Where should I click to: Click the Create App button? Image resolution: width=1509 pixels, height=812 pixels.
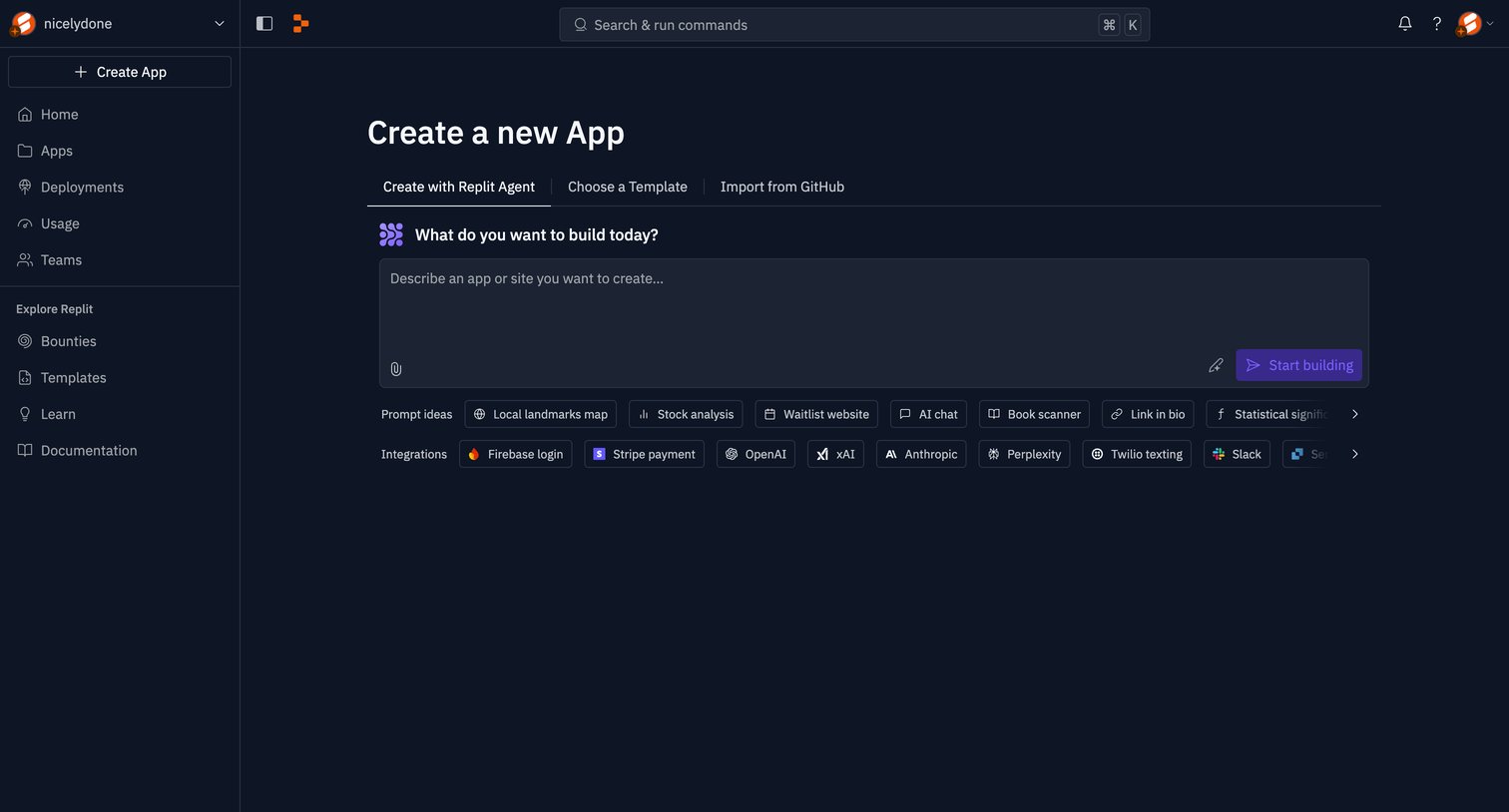(x=120, y=72)
